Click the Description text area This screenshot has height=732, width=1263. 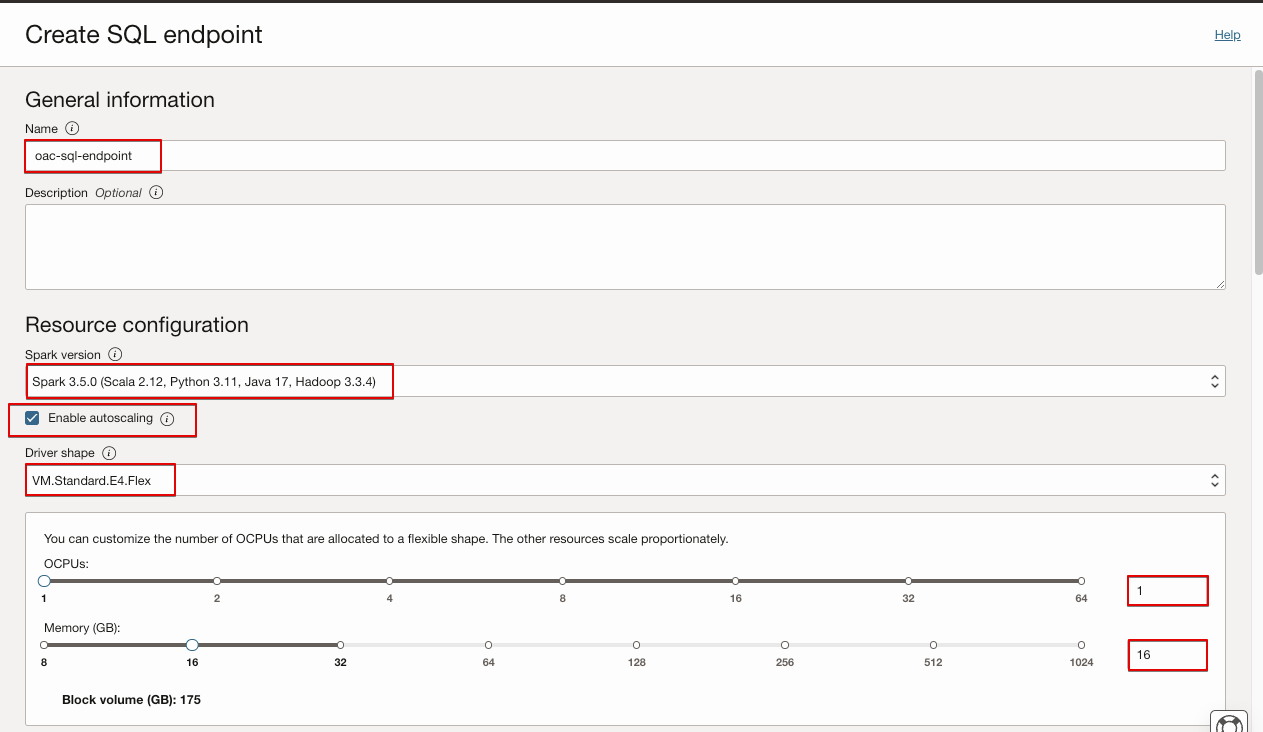625,247
